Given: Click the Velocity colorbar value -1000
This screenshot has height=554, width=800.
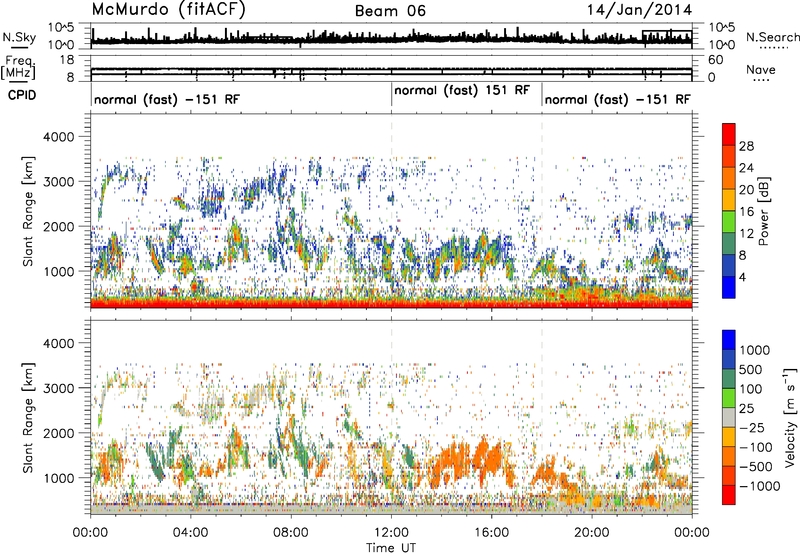Looking at the screenshot, I should pos(760,486).
